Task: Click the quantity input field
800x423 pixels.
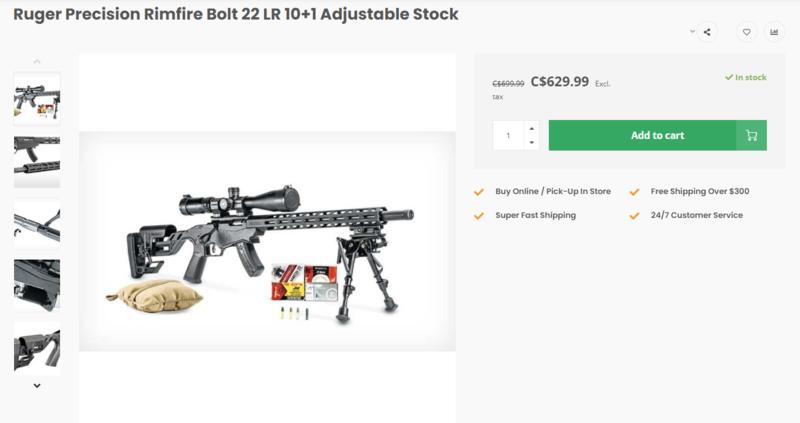Action: click(508, 135)
